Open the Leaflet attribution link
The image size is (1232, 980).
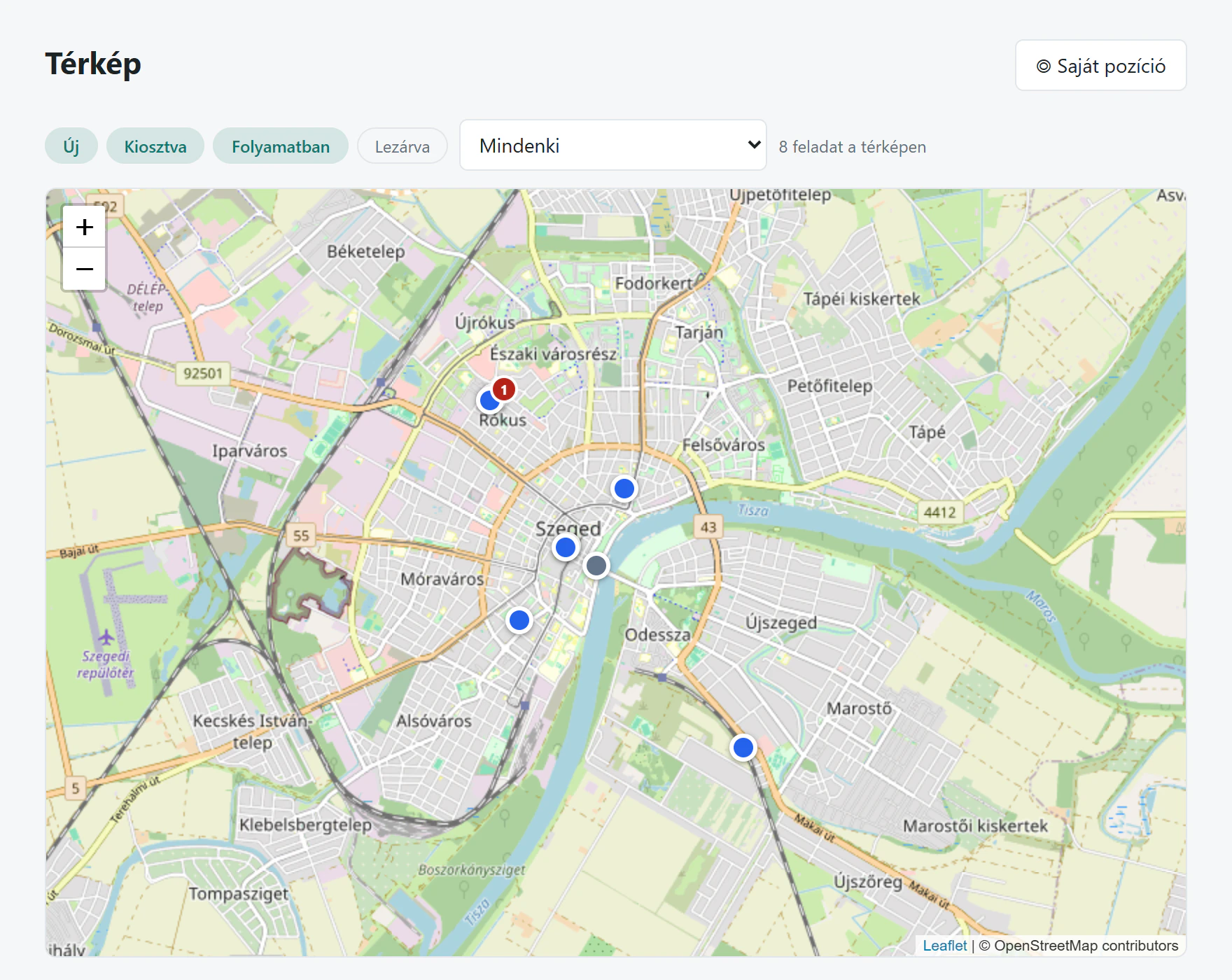pos(944,946)
